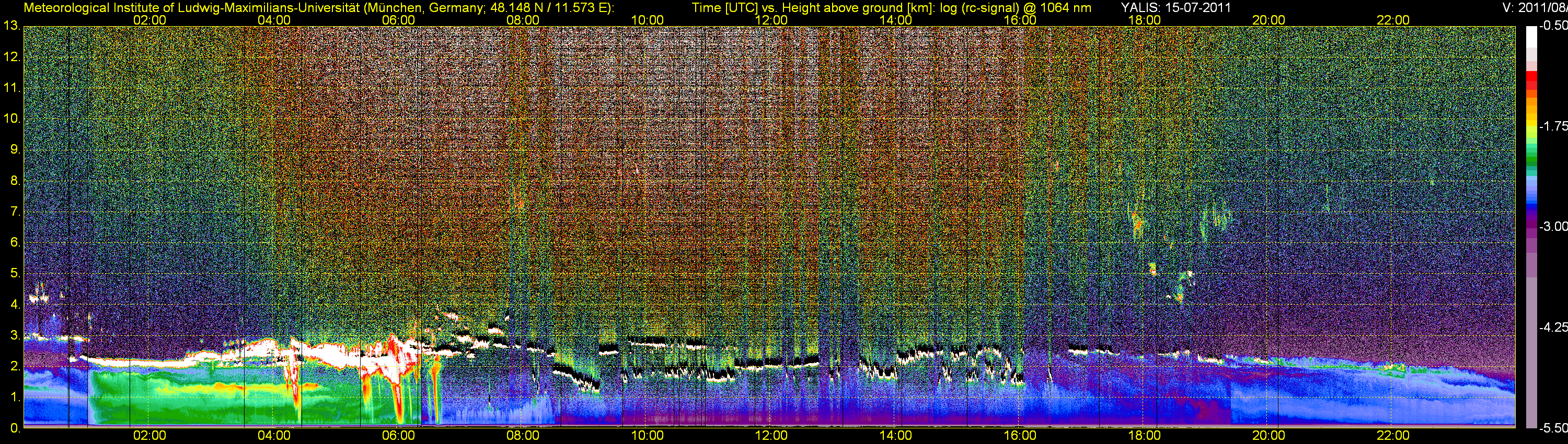Click the 02:00 label on the top time axis
The image size is (1568, 444).
click(x=149, y=20)
